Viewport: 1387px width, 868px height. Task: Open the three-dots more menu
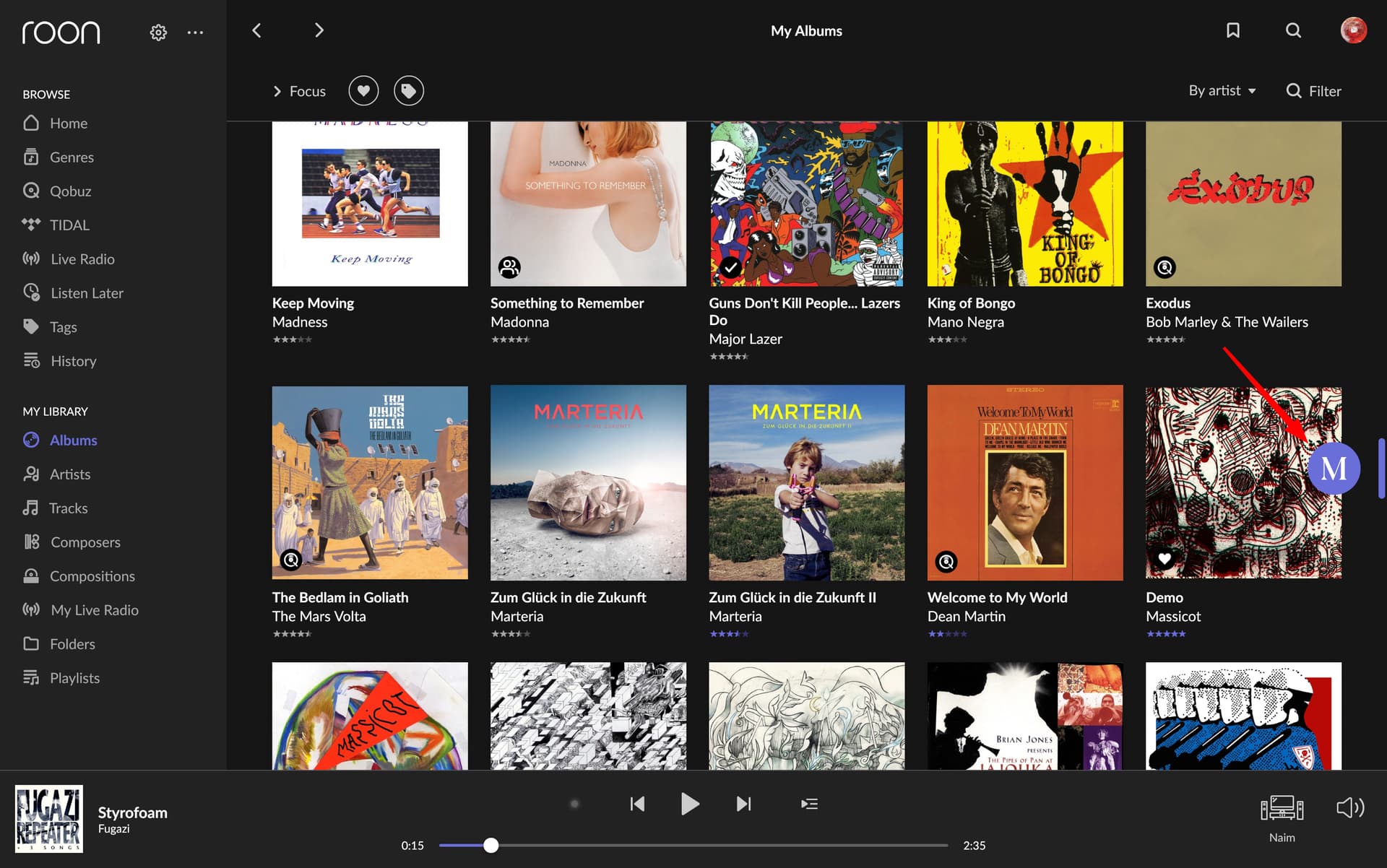click(195, 32)
